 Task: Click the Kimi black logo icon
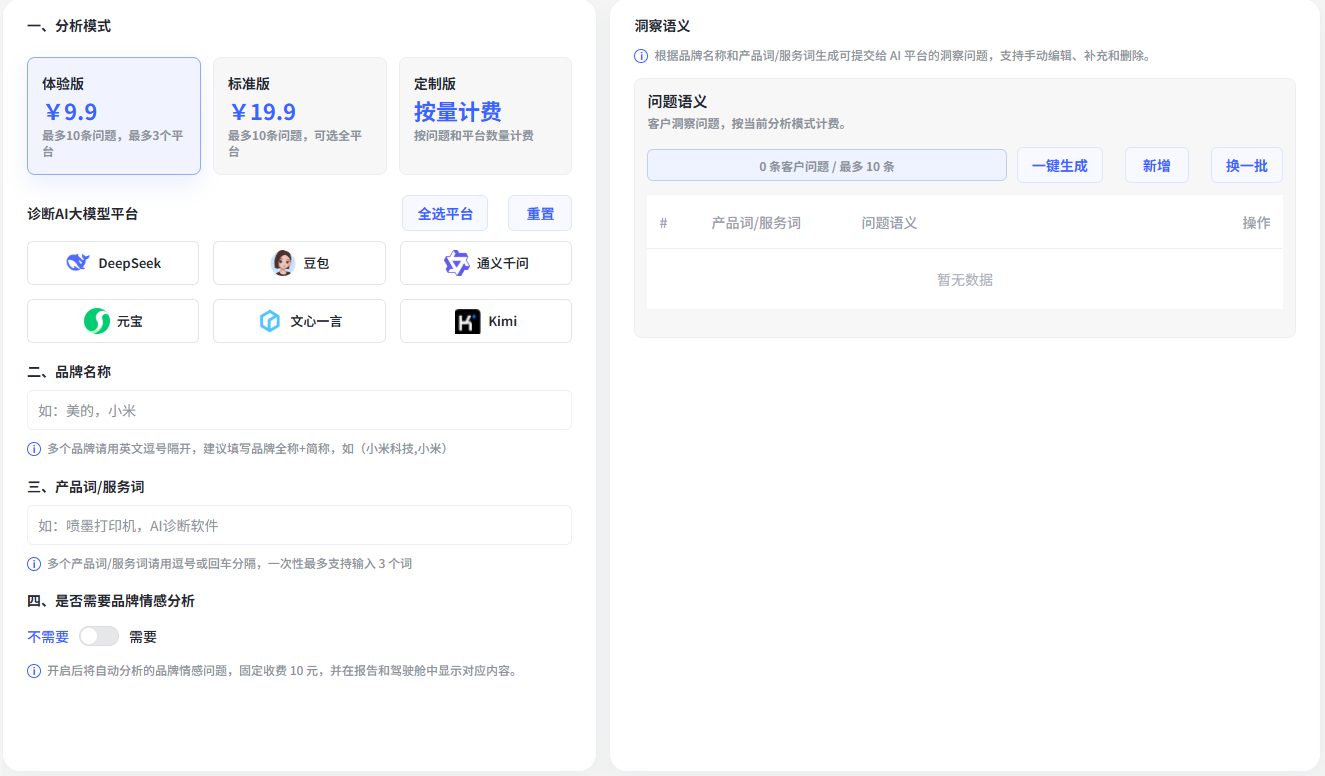[x=468, y=321]
